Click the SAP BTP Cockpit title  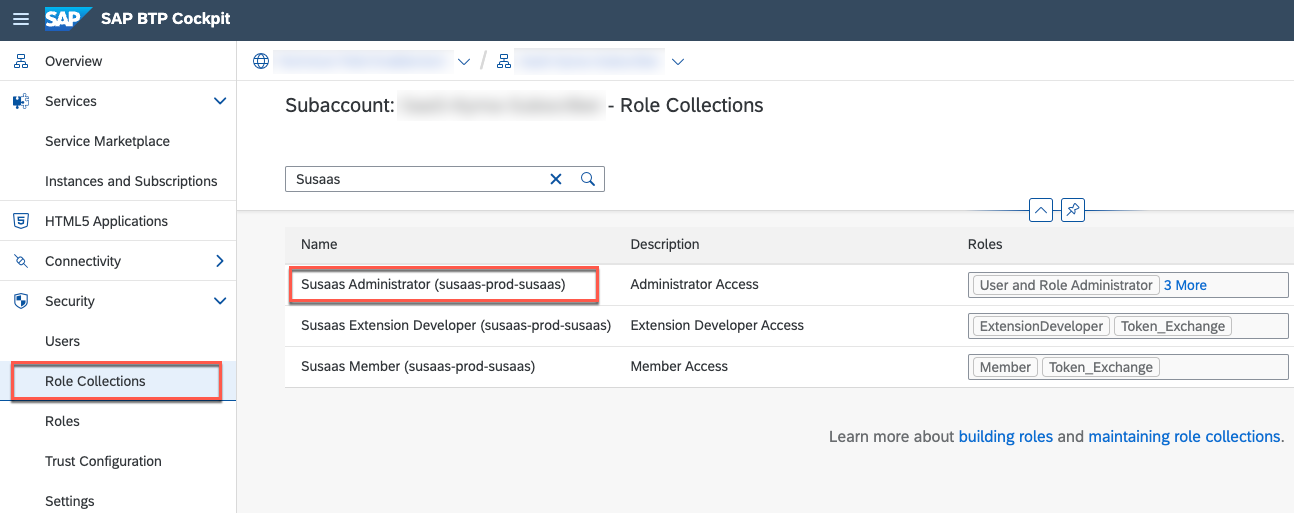(x=165, y=20)
